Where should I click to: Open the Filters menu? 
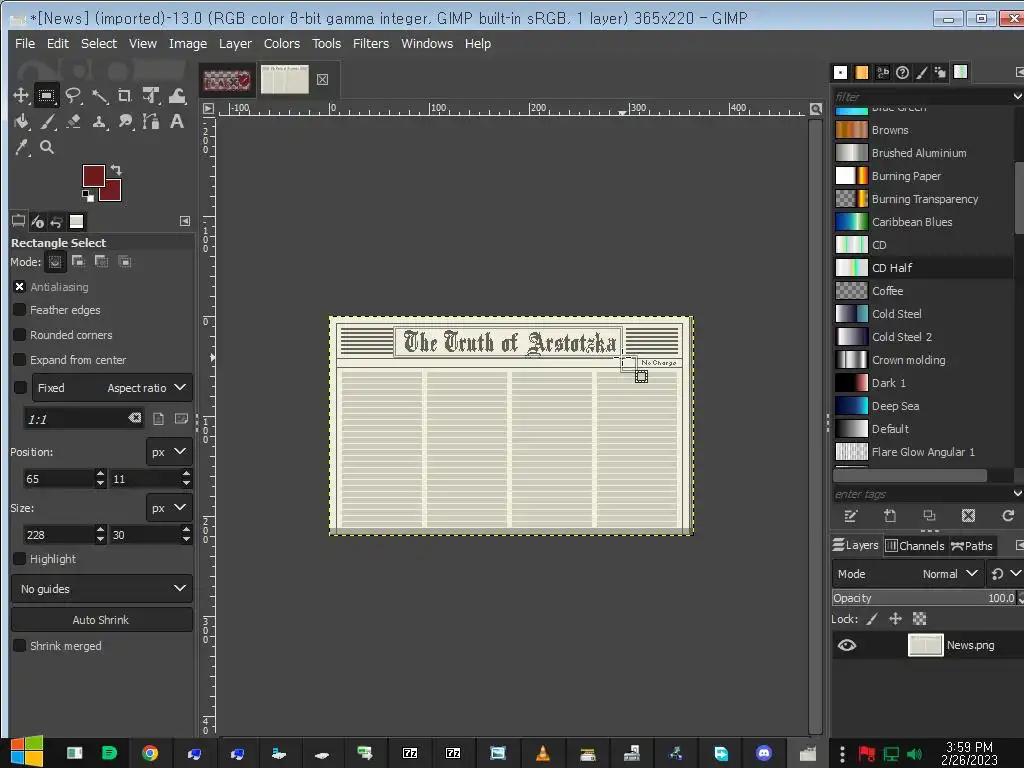[371, 44]
